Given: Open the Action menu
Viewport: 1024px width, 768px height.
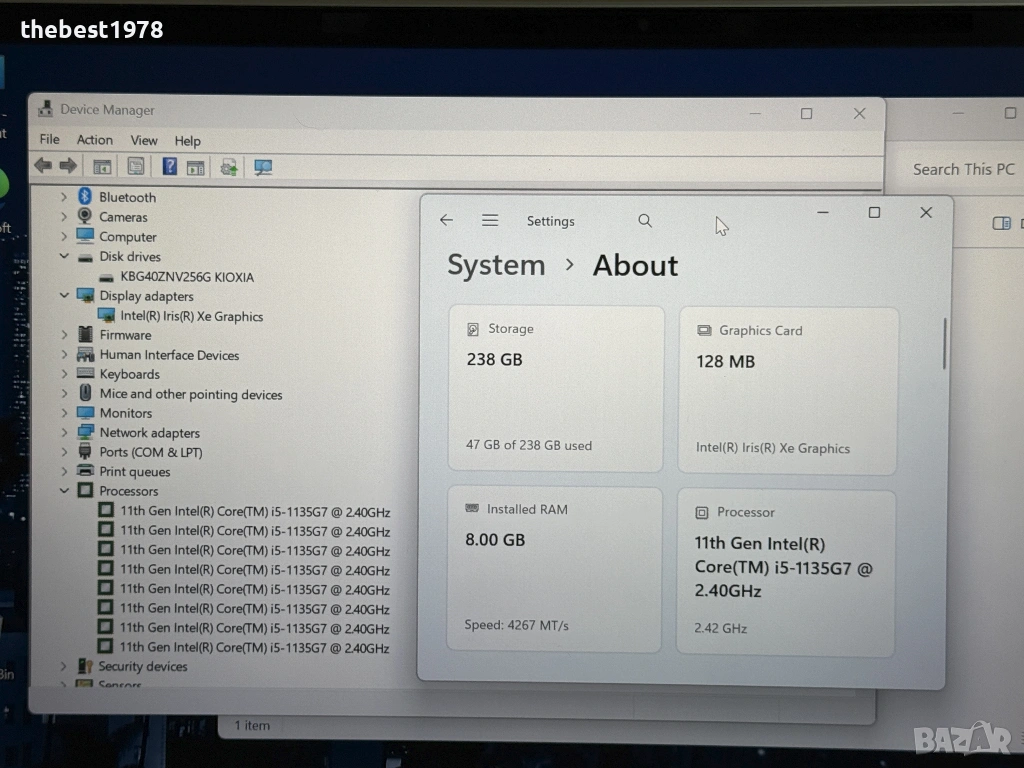Looking at the screenshot, I should (x=95, y=140).
